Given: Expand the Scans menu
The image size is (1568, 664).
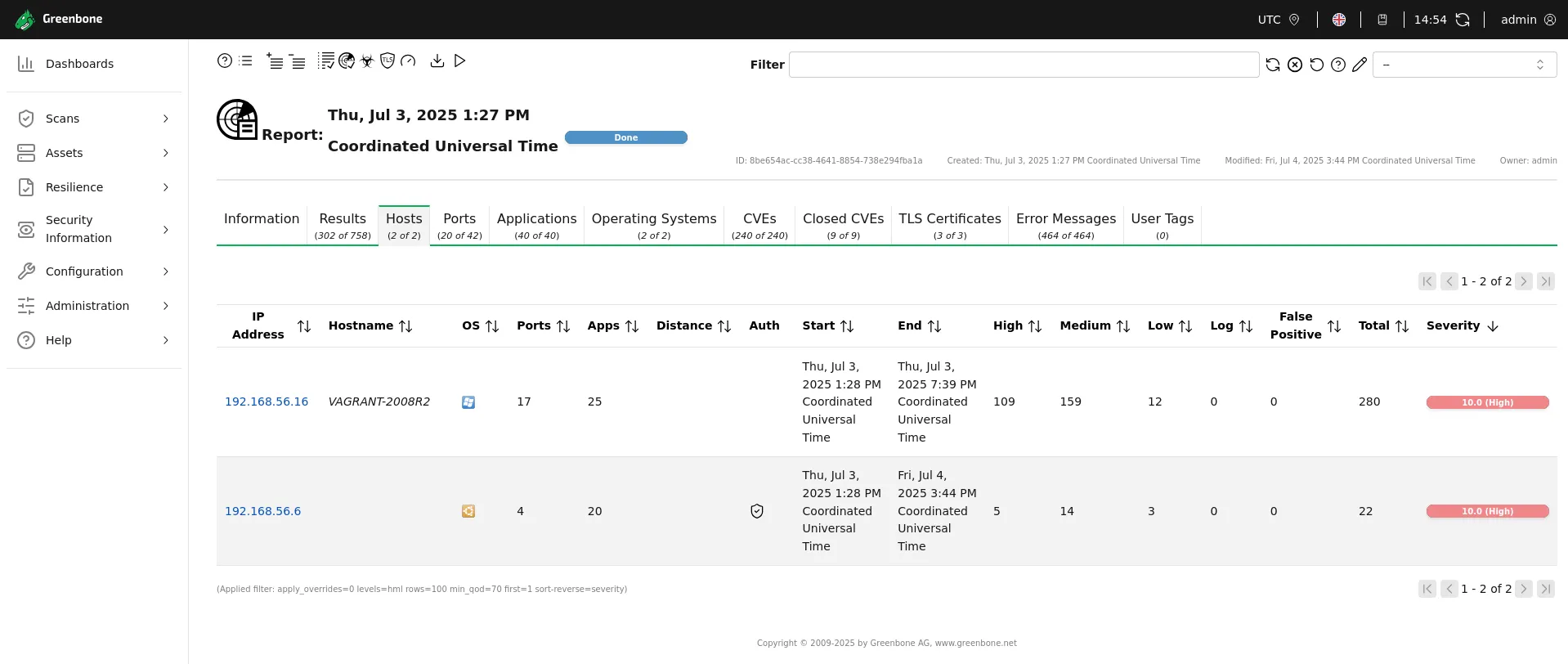Looking at the screenshot, I should [95, 119].
